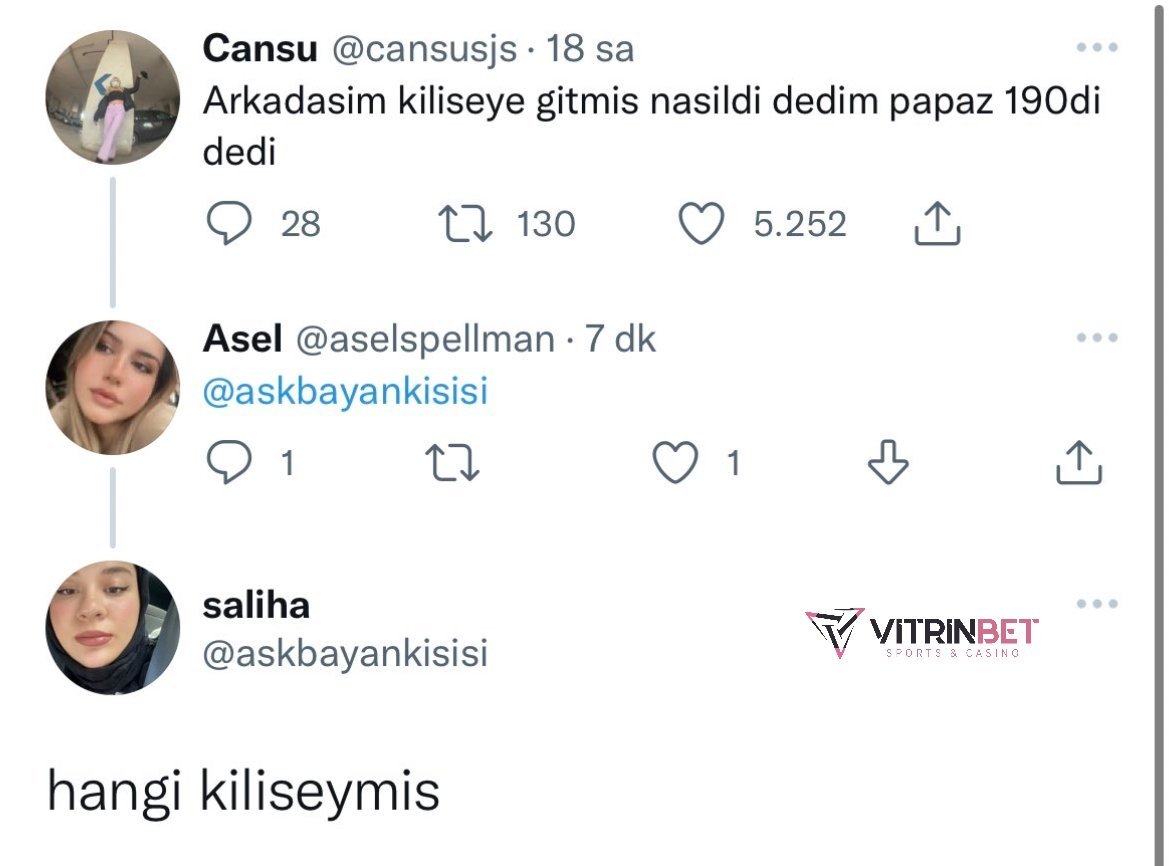Open the @askbayankisisi mention link
Viewport: 1169px width, 866px height.
pos(345,391)
